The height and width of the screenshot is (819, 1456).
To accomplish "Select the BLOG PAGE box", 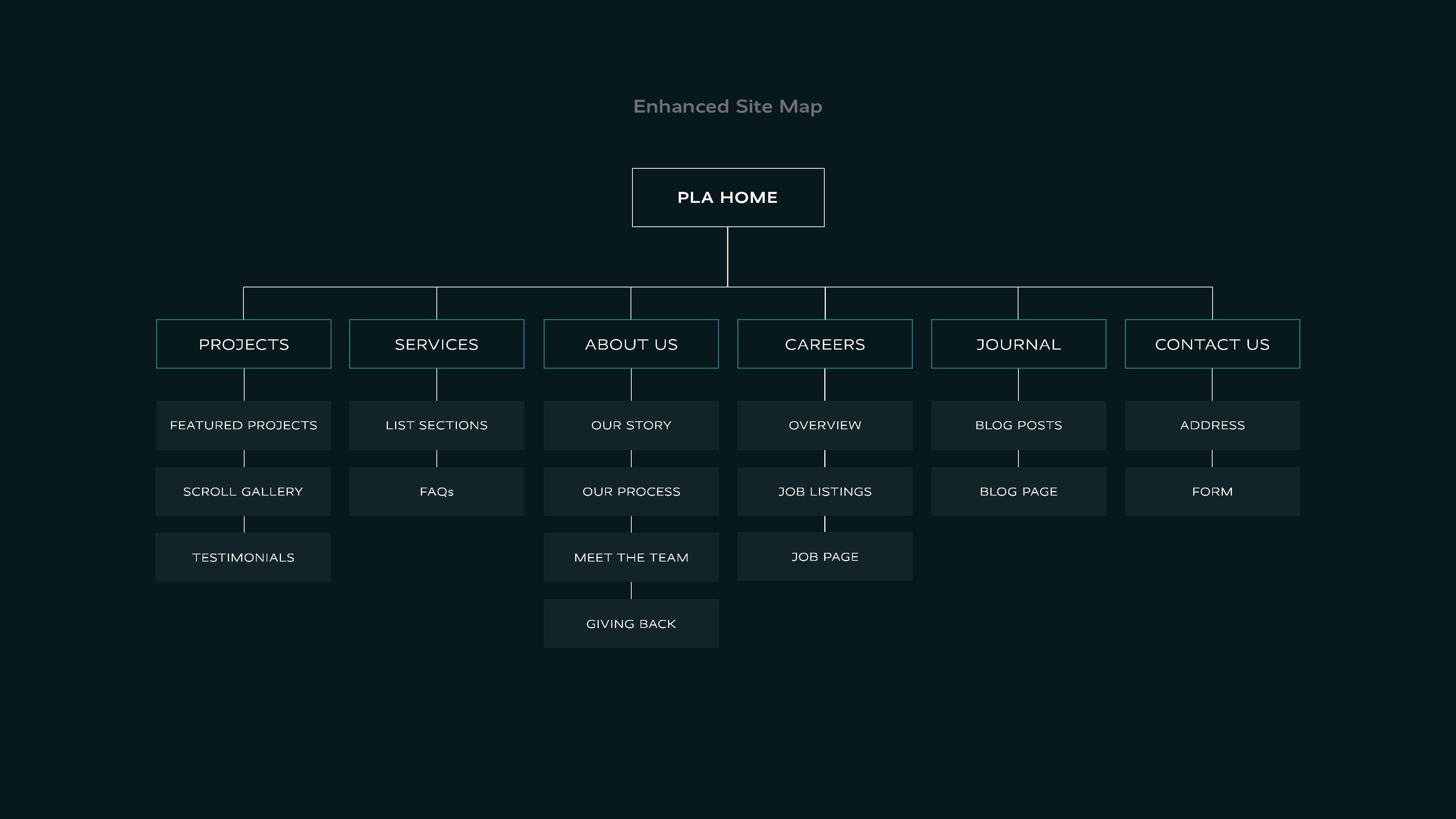I will 1018,491.
